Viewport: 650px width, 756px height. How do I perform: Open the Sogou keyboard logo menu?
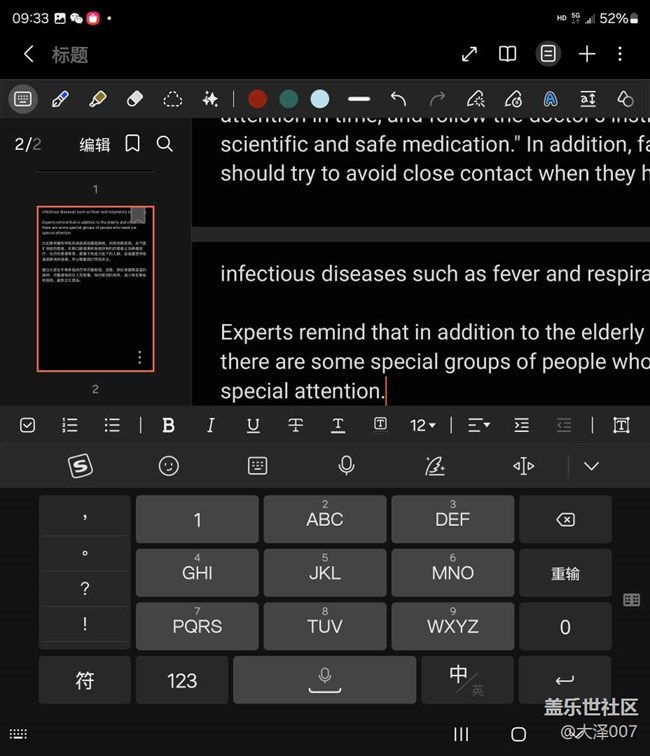pos(81,466)
